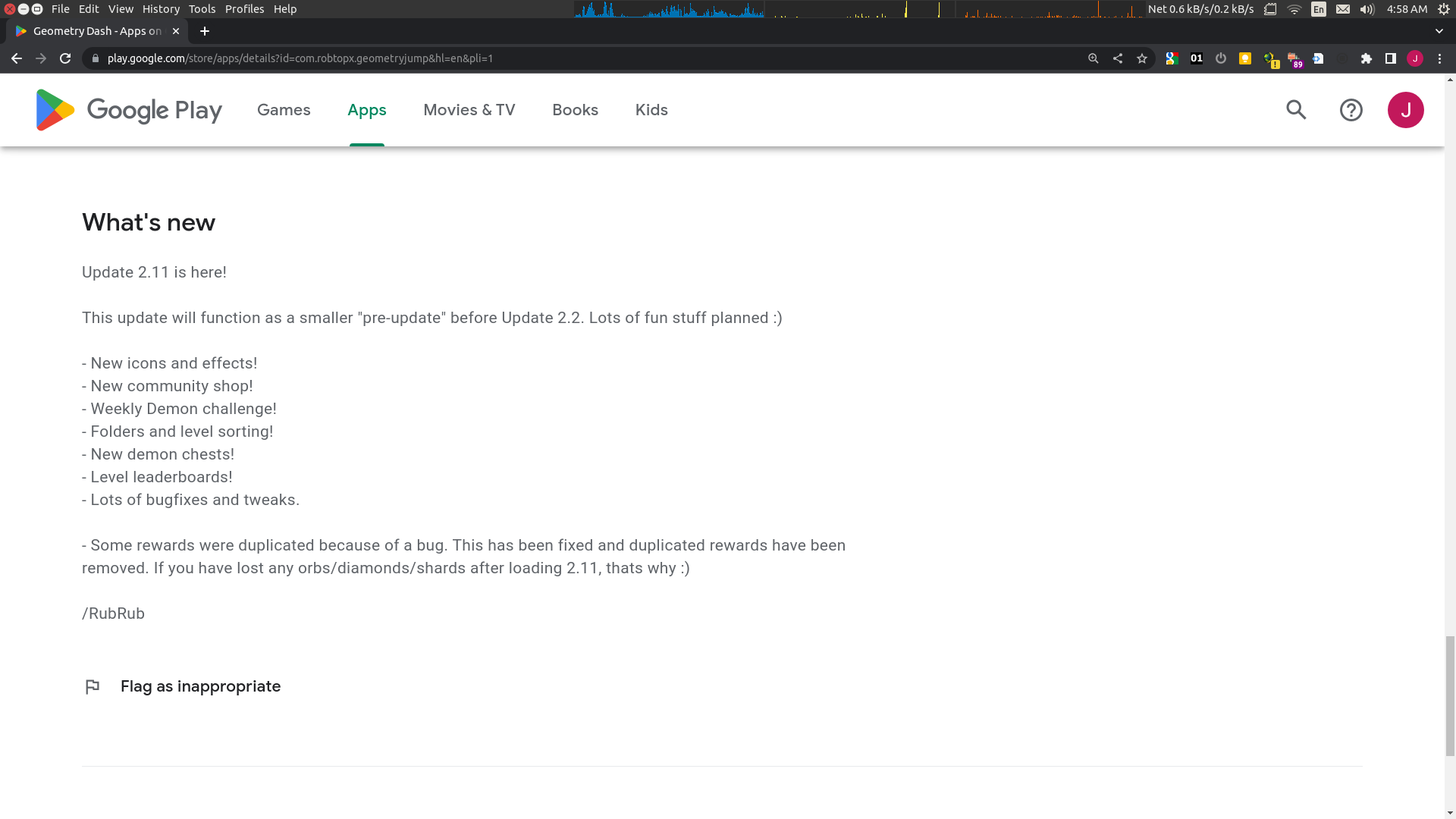Open the Extensions puzzle piece menu
The height and width of the screenshot is (819, 1456).
[x=1367, y=58]
